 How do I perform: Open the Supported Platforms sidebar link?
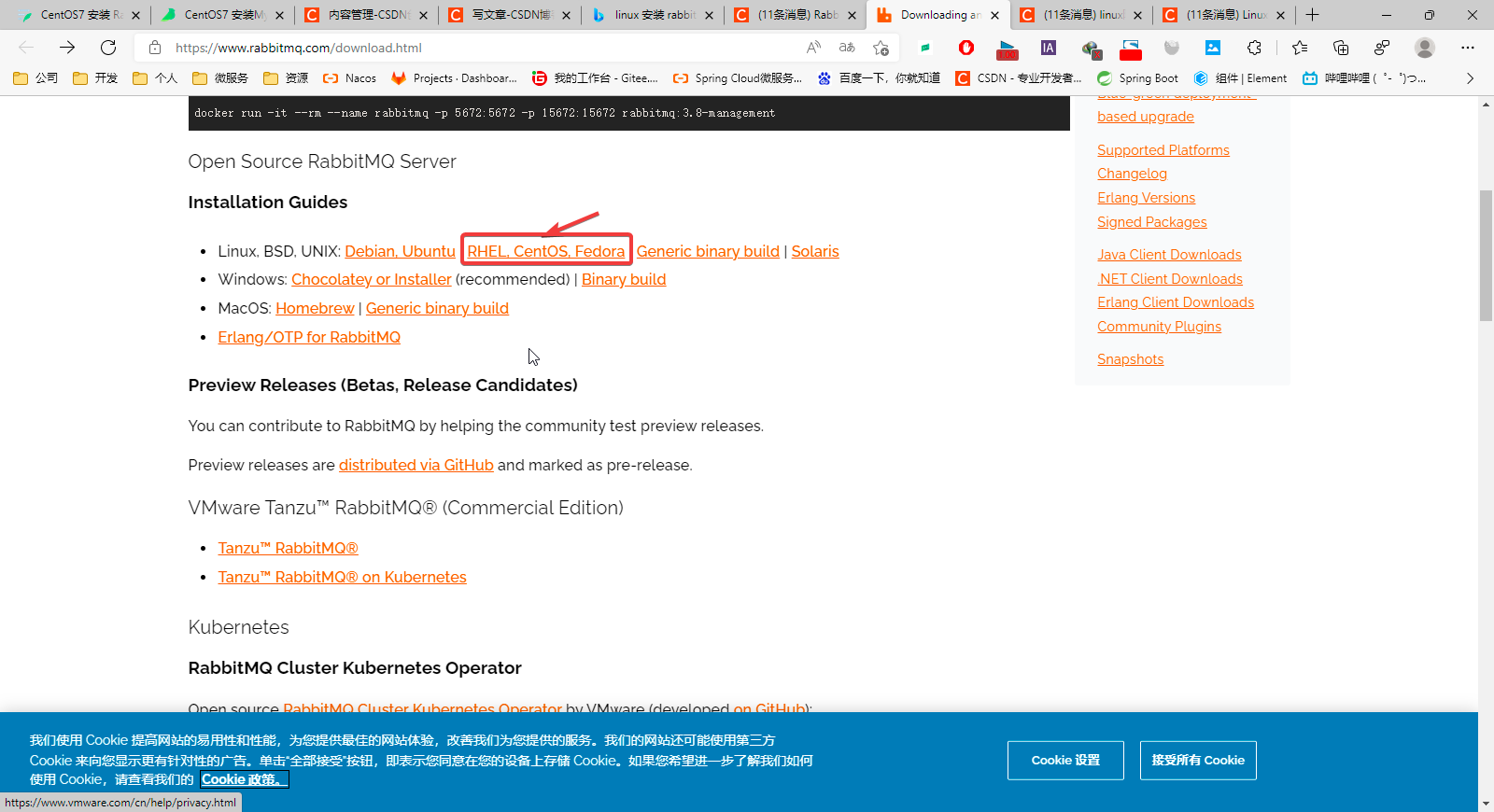coord(1163,149)
